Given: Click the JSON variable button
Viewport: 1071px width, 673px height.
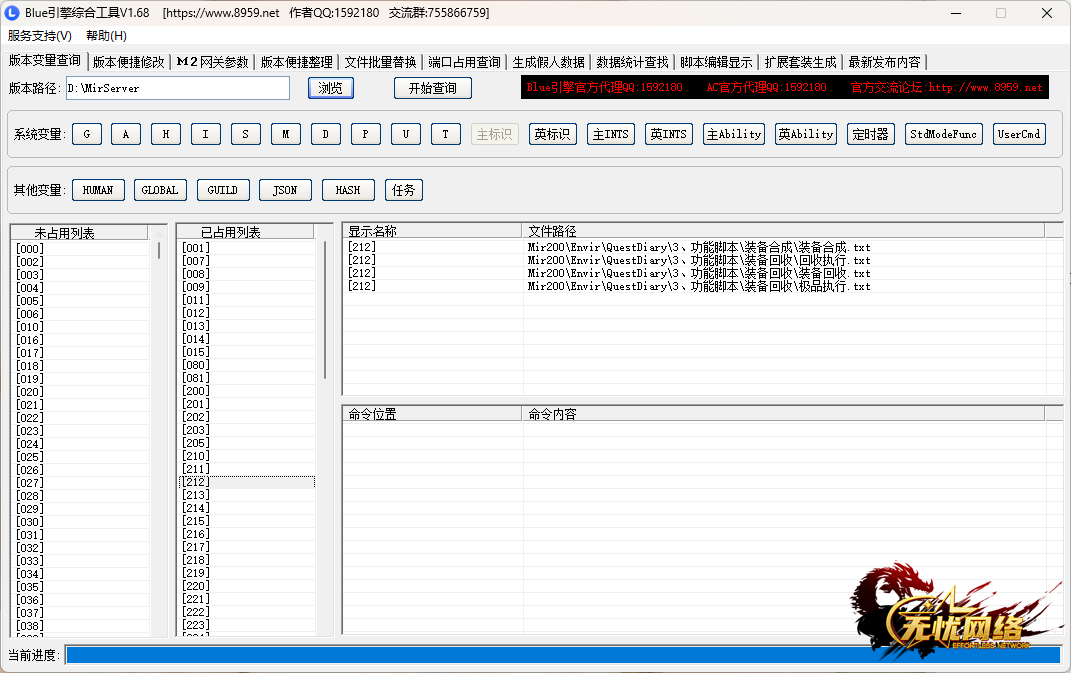Looking at the screenshot, I should 285,190.
